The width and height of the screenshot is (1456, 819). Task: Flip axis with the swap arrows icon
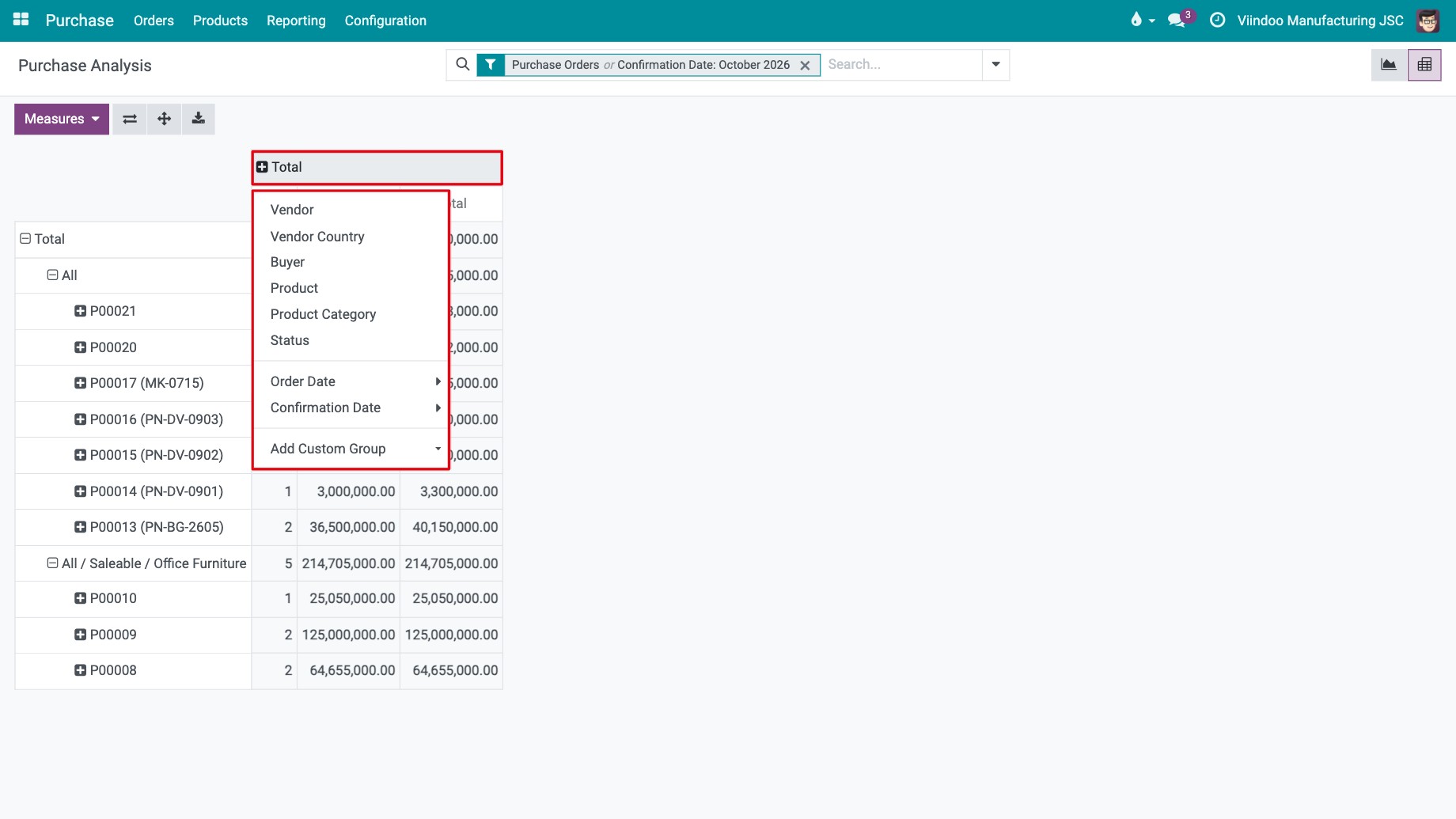coord(130,119)
